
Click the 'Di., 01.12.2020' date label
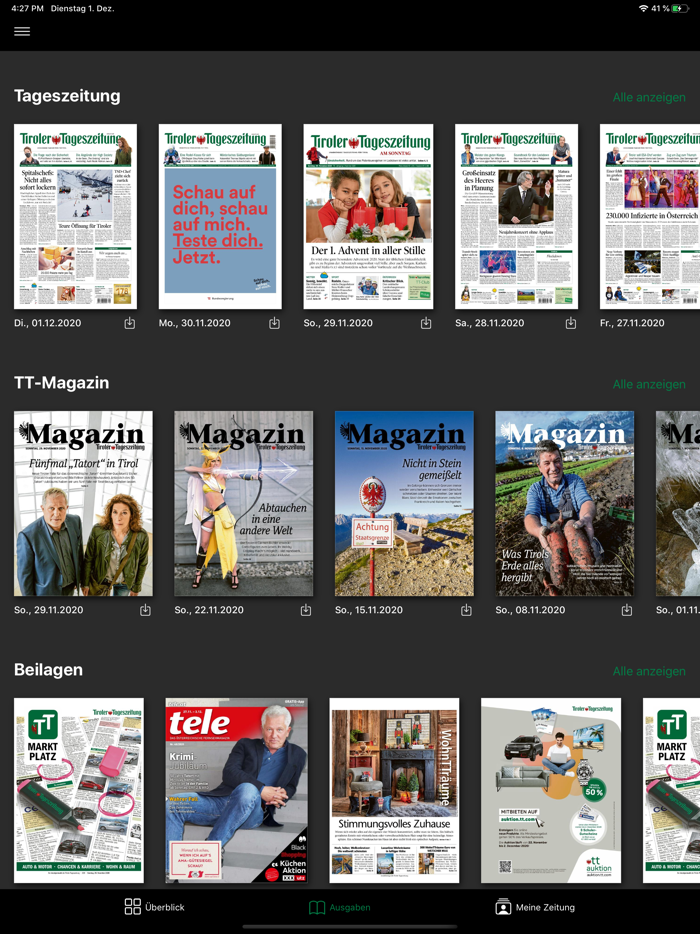pyautogui.click(x=48, y=323)
